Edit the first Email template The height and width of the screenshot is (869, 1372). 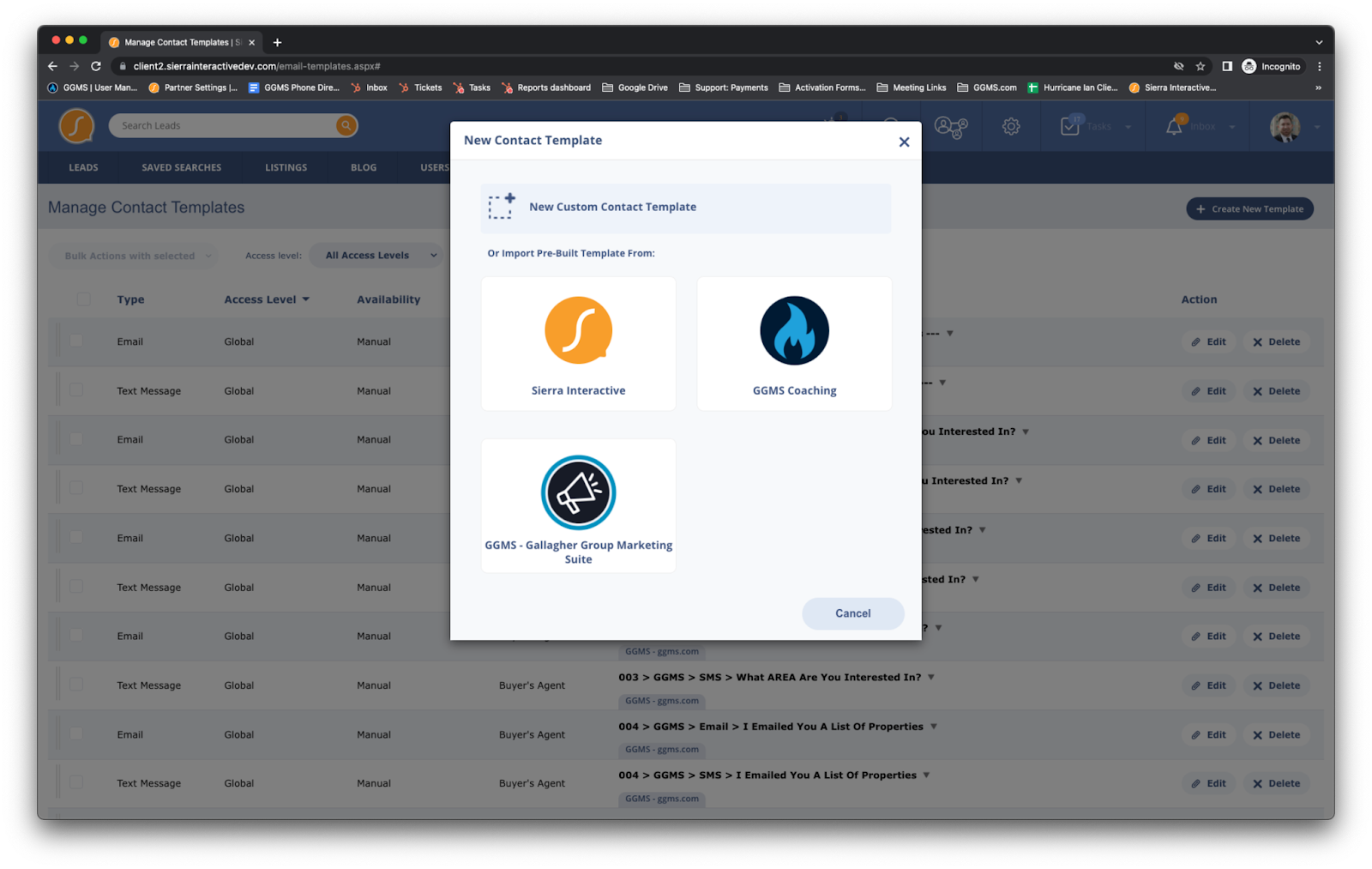(1208, 341)
